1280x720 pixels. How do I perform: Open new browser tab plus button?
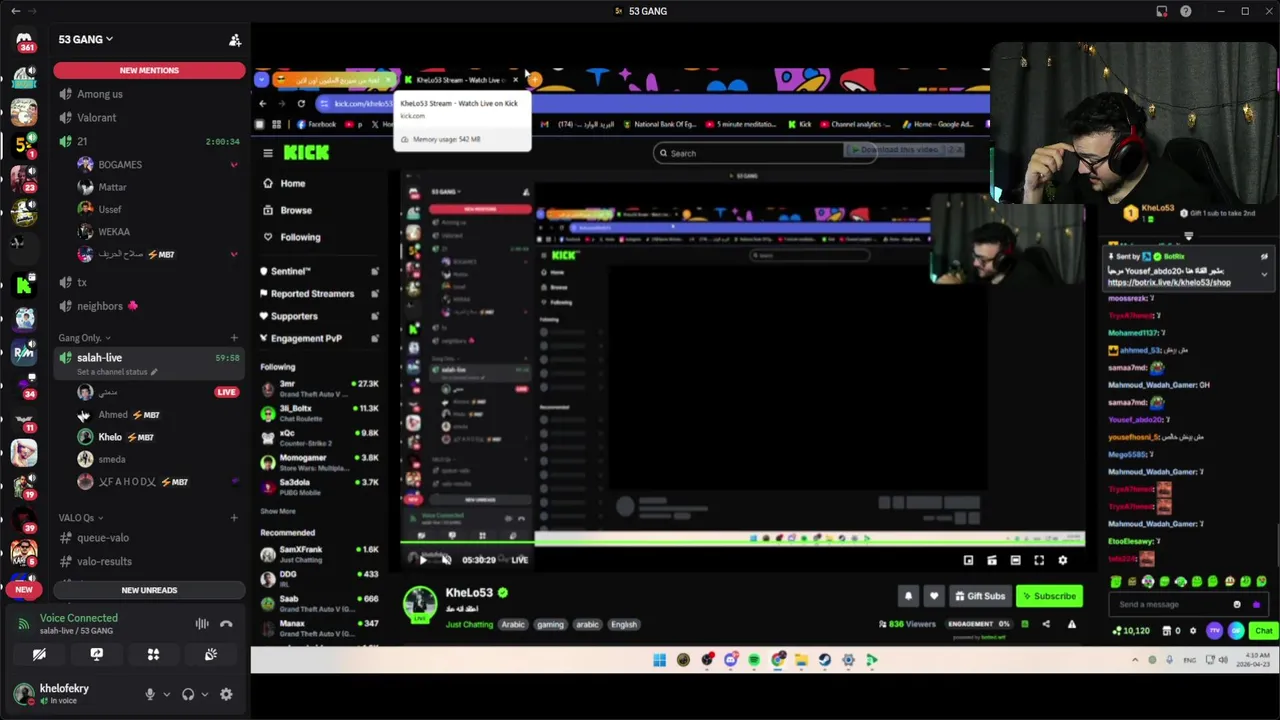[x=535, y=79]
